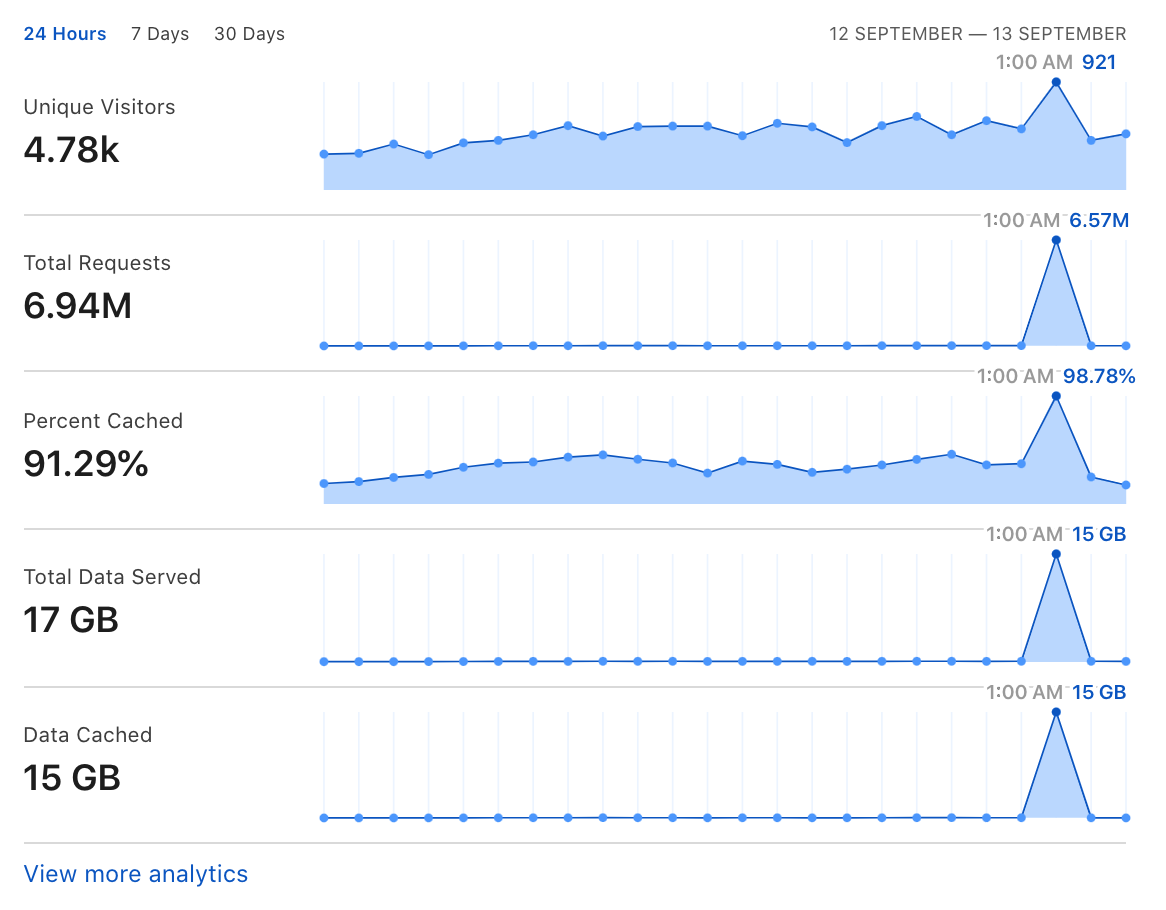
Task: Click the 15 GB peak point on Data Cached chart
Action: pos(1056,712)
